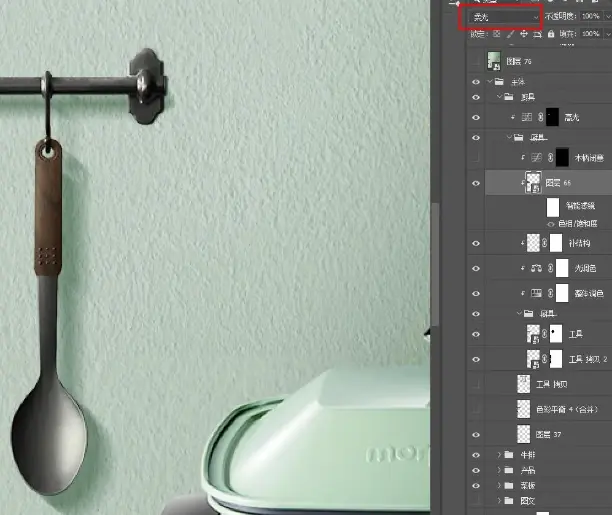612x515 pixels.
Task: Open the fill slider arrow
Action: [x=608, y=34]
